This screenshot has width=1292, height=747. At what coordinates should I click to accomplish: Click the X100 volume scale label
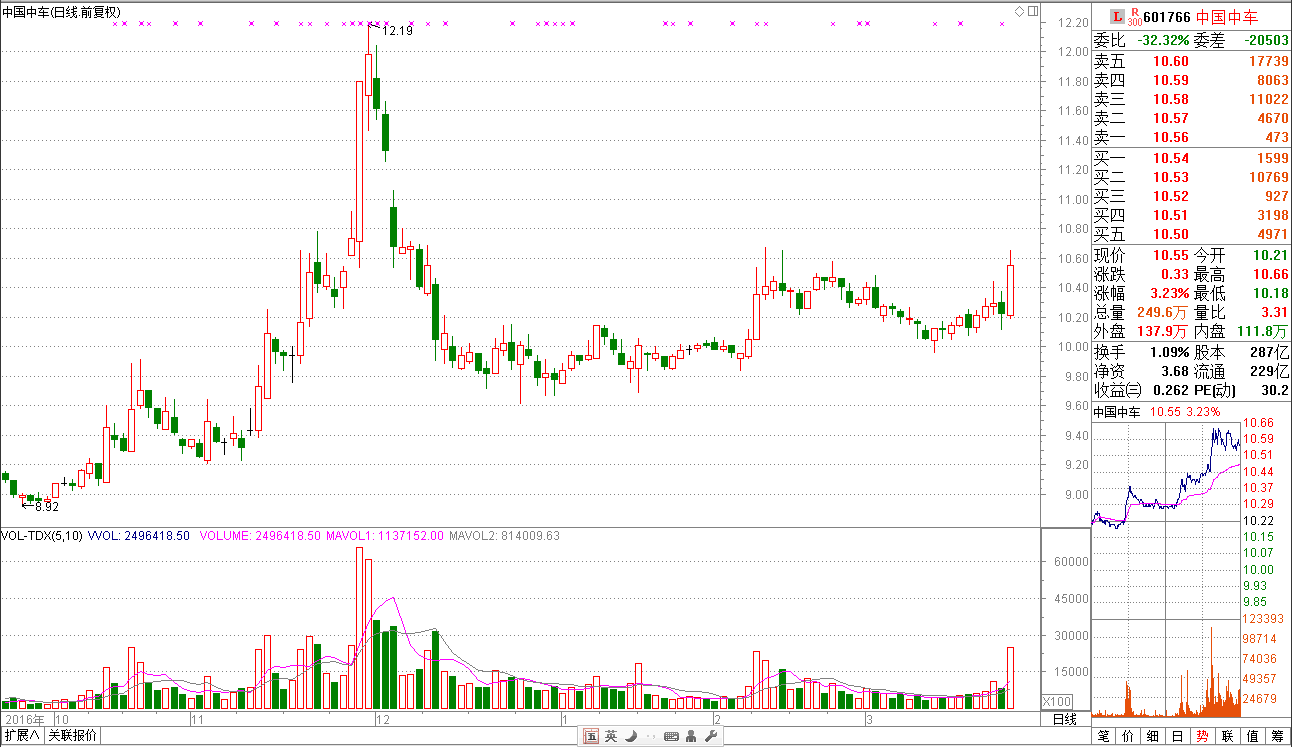[1056, 701]
